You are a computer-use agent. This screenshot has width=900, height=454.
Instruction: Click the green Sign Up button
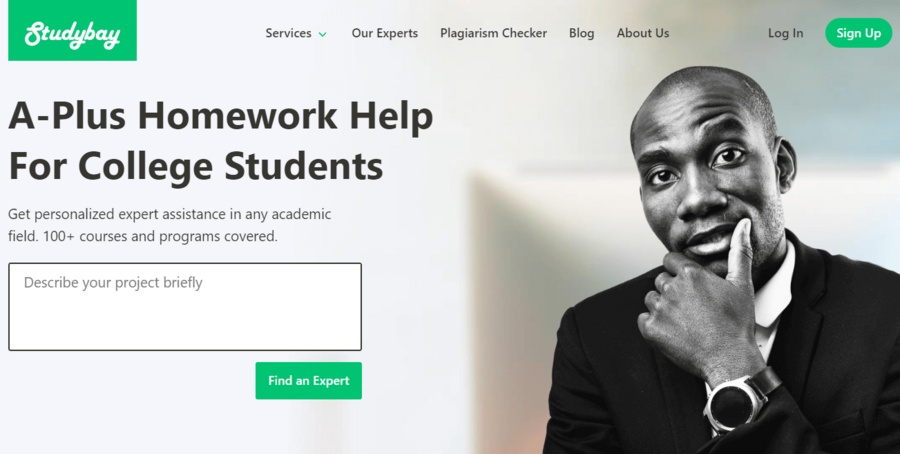click(x=858, y=33)
